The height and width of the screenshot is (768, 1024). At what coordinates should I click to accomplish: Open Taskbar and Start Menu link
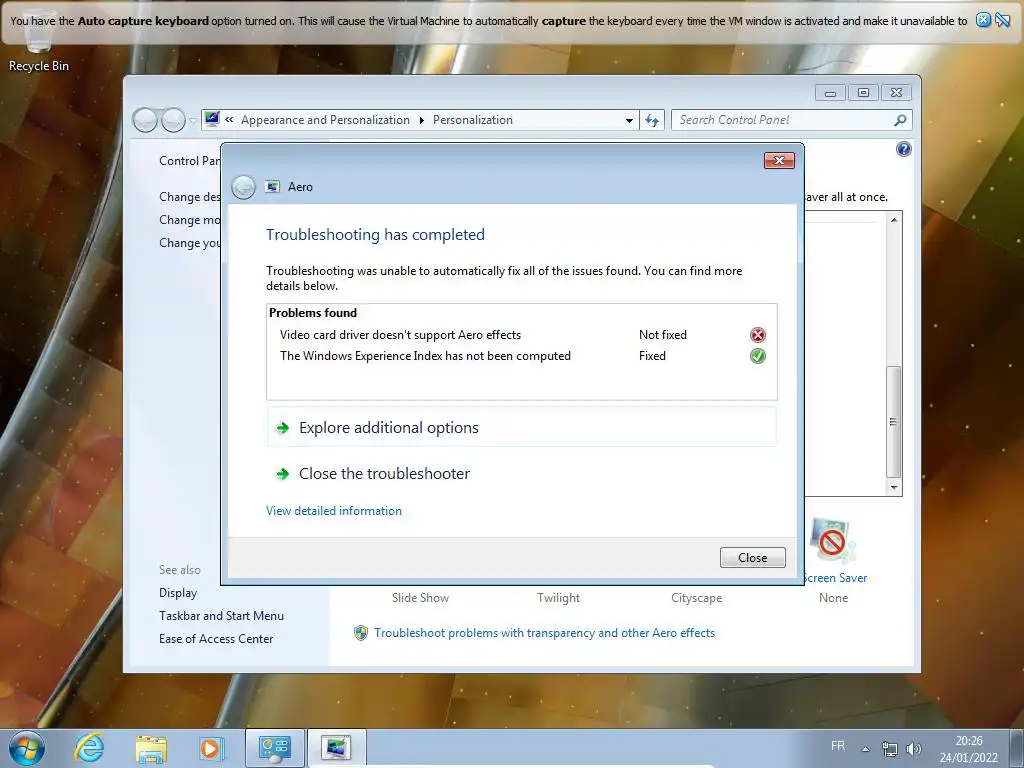pos(221,616)
